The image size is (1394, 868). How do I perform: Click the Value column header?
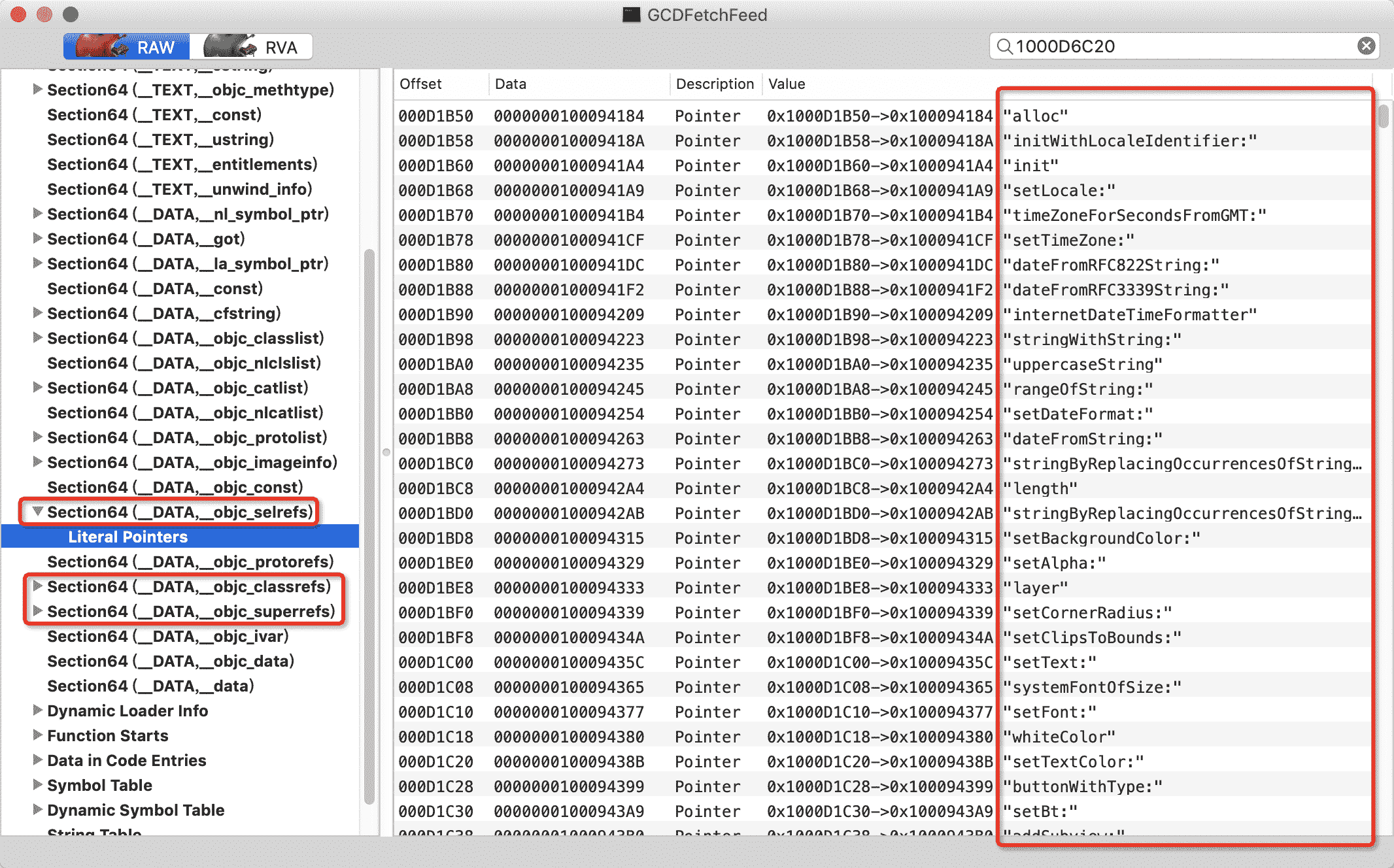(787, 84)
